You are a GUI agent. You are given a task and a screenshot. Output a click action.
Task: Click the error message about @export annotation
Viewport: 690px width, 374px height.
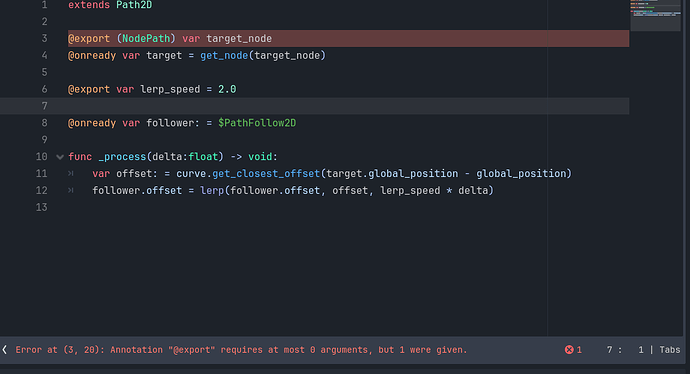click(x=241, y=350)
